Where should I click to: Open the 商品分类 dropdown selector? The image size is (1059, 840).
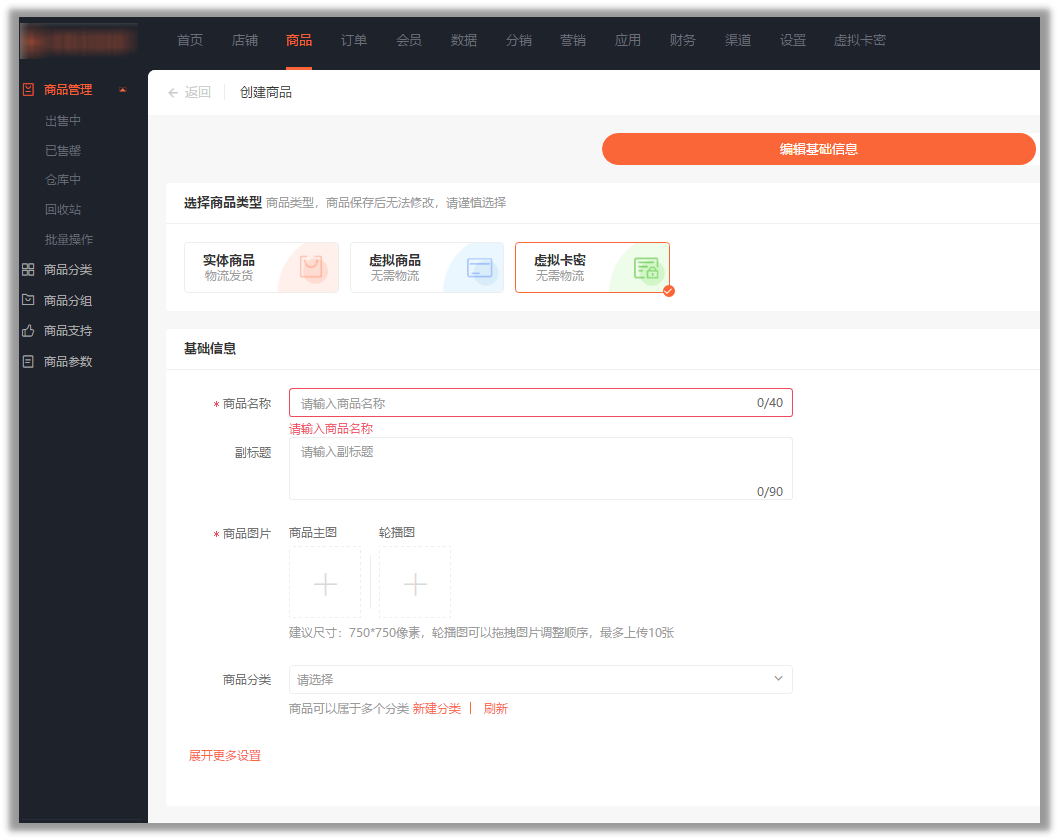540,680
